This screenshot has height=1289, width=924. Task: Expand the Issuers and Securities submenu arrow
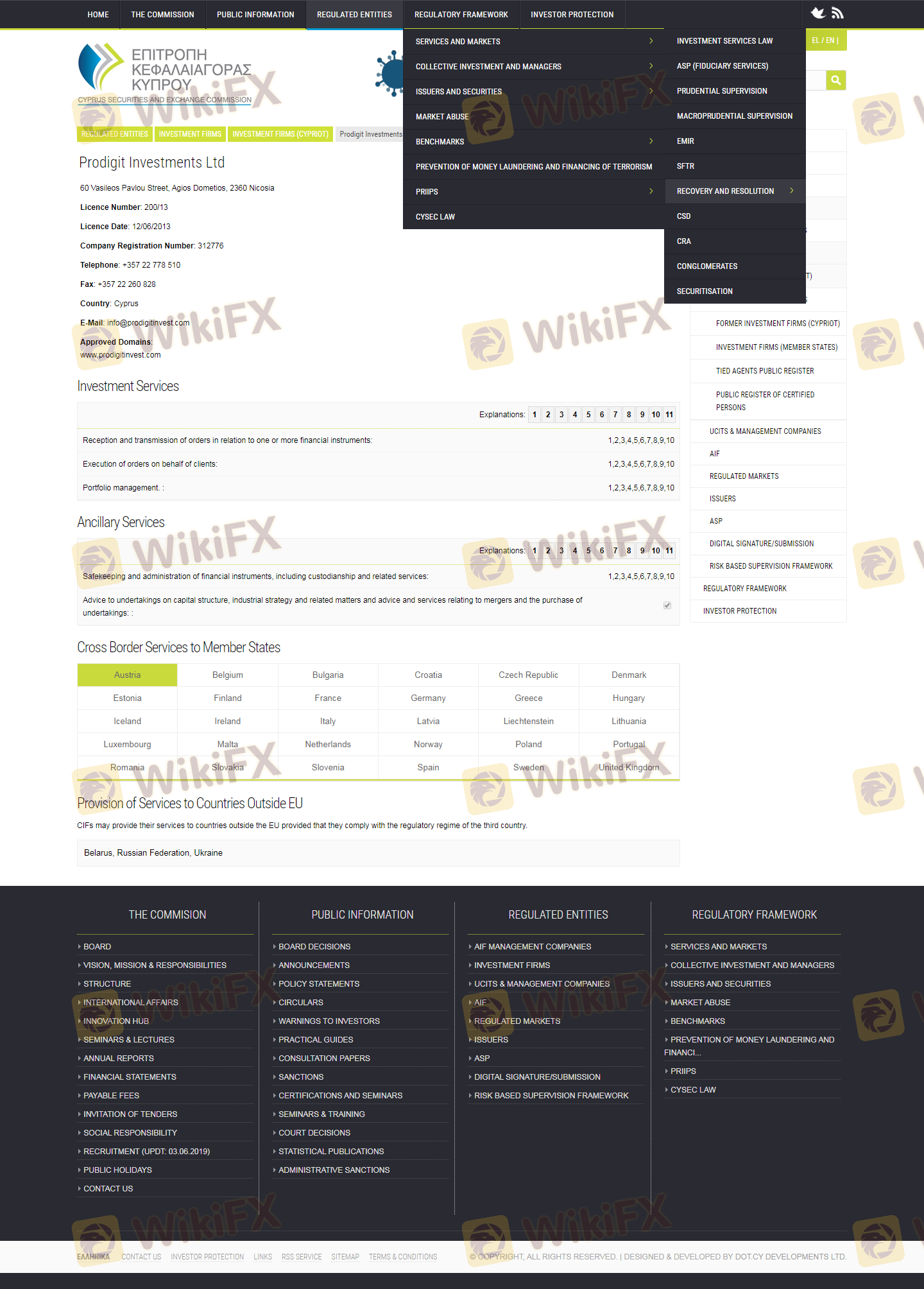click(651, 91)
